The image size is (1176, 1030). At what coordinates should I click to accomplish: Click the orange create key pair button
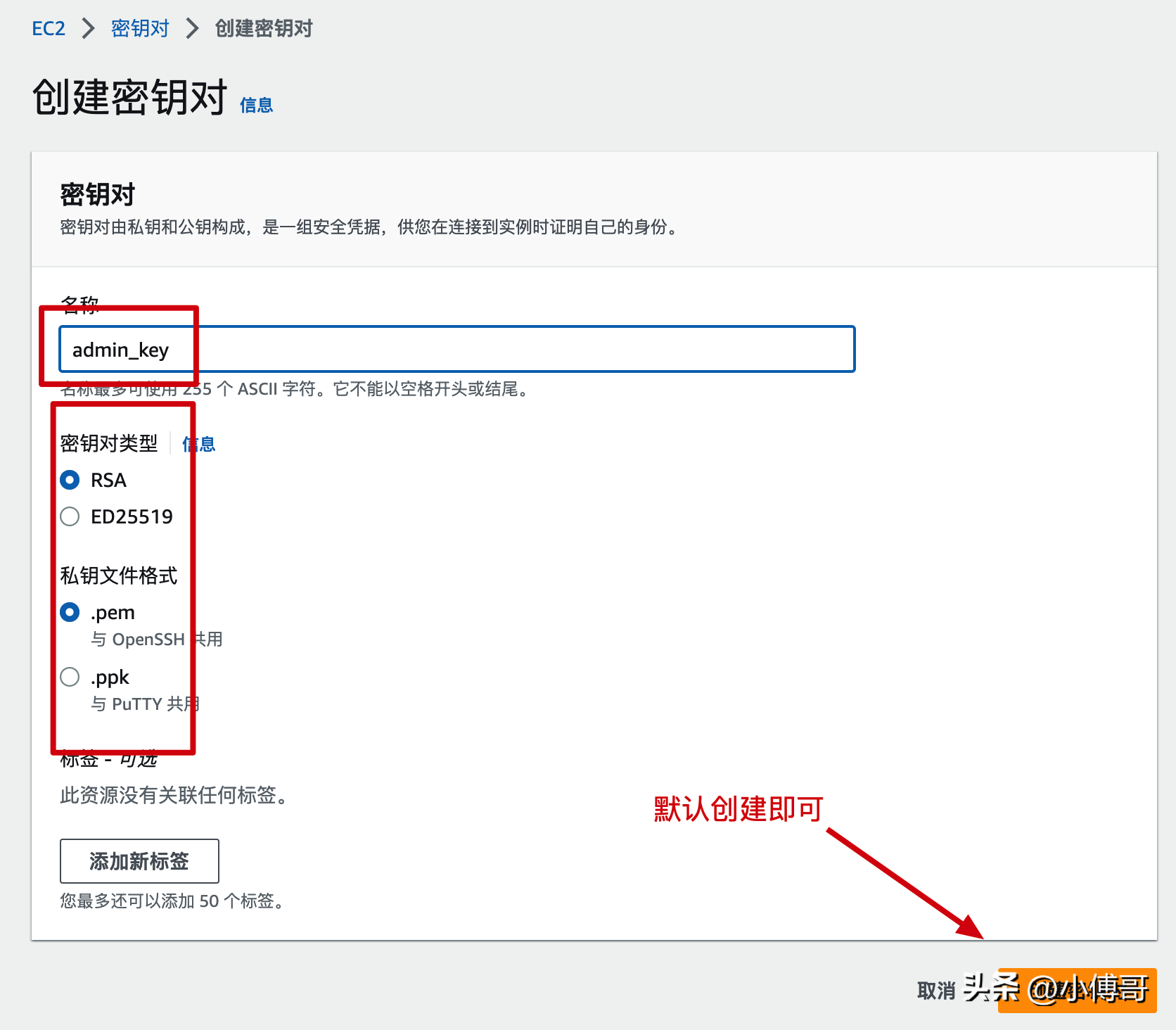click(x=1077, y=991)
